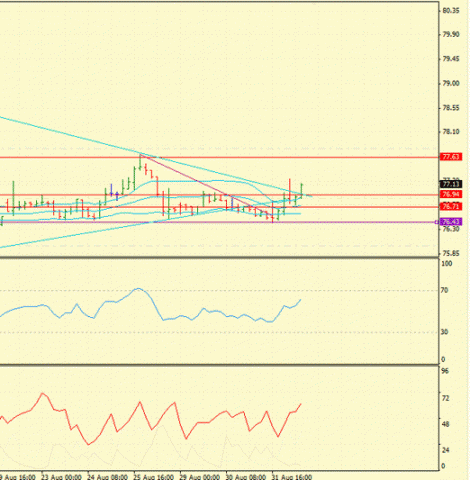This screenshot has width=470, height=480.
Task: Click the 79.00 price axis value
Action: click(x=451, y=83)
